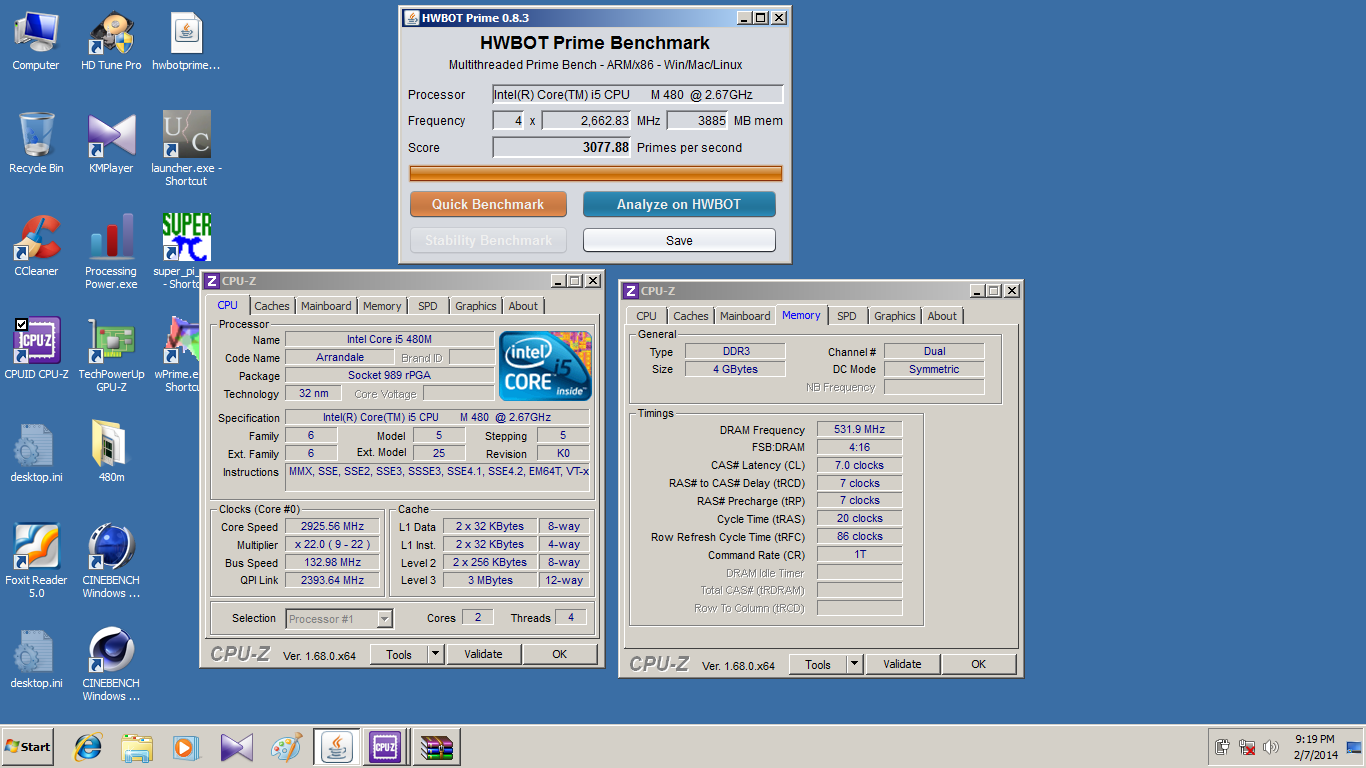The width and height of the screenshot is (1366, 768).
Task: Click OK in left CPU-Z window
Action: click(559, 654)
